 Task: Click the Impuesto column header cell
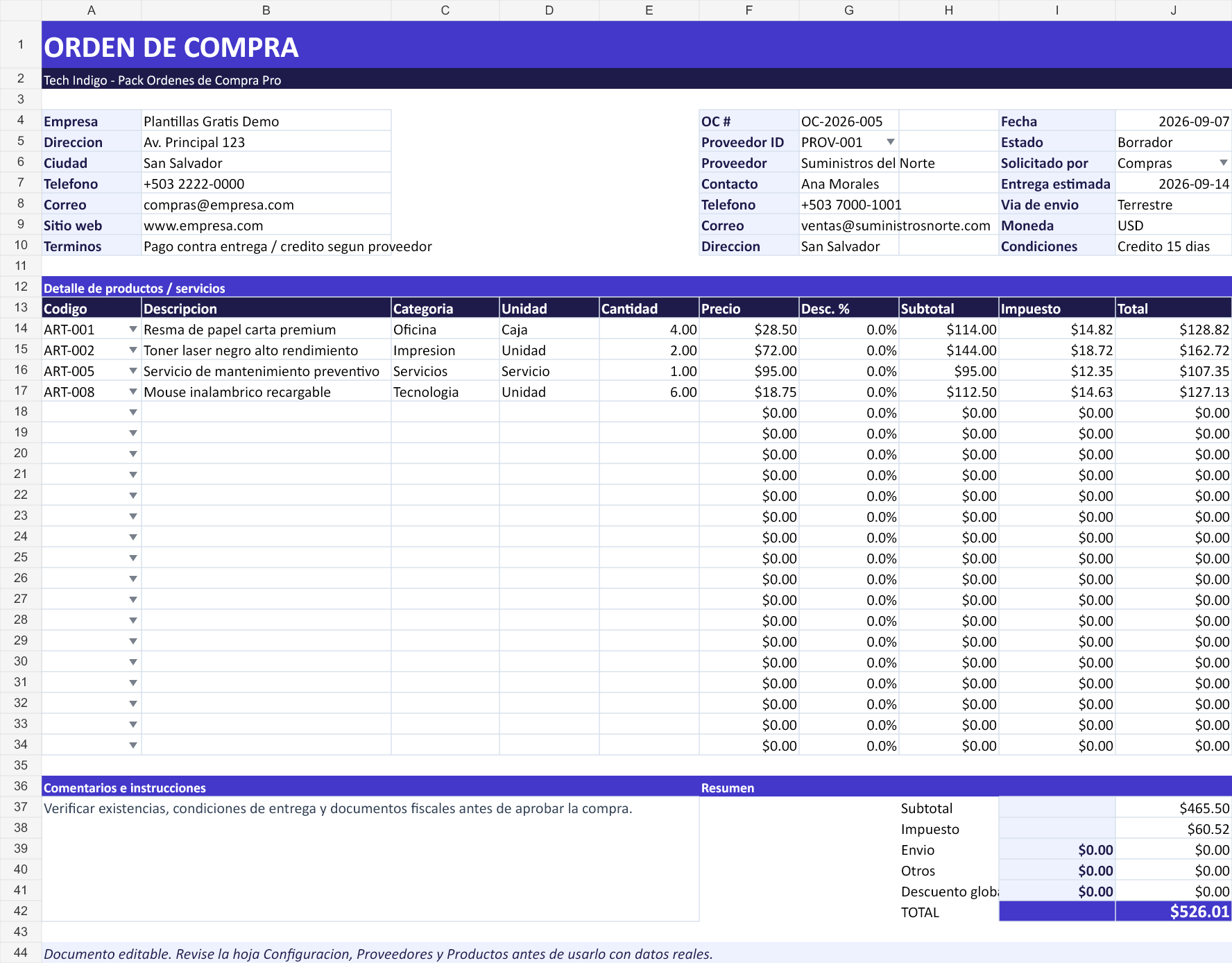[1057, 308]
